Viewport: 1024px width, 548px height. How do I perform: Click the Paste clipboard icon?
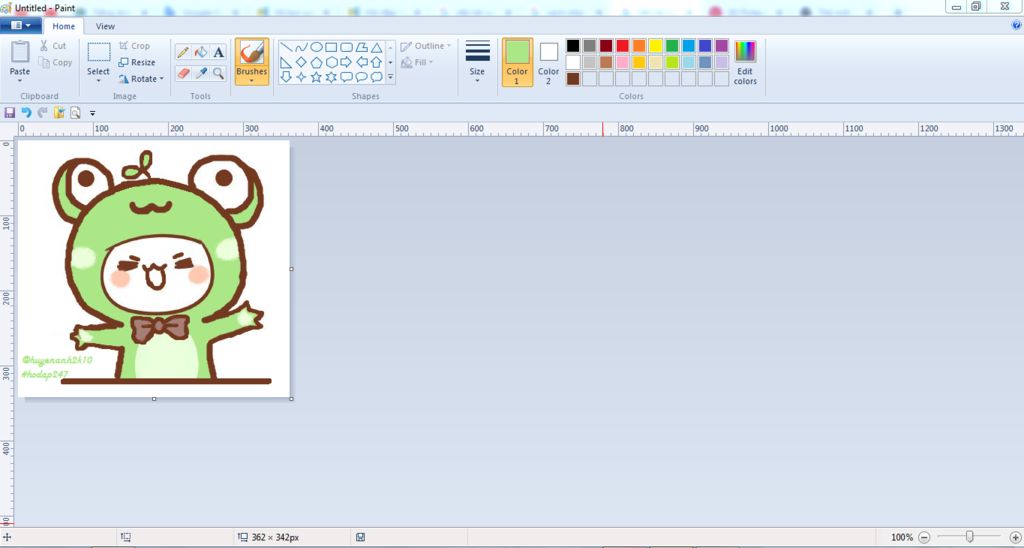coord(20,52)
